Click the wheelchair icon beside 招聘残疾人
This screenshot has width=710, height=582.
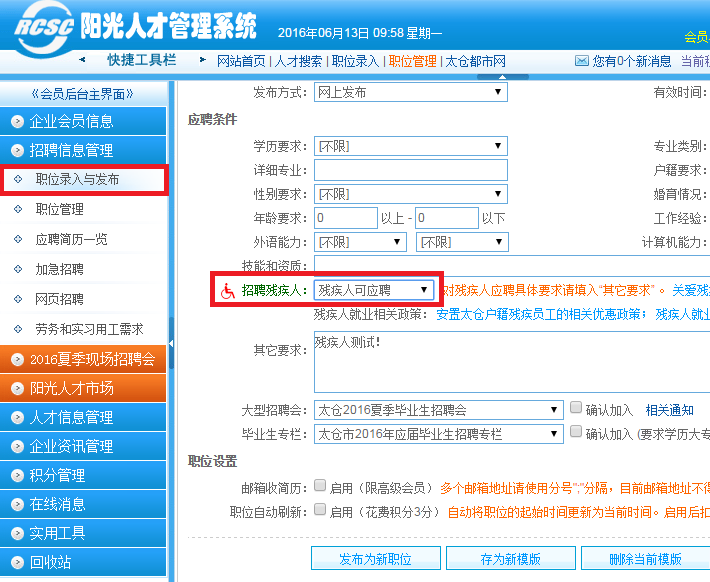pos(227,290)
